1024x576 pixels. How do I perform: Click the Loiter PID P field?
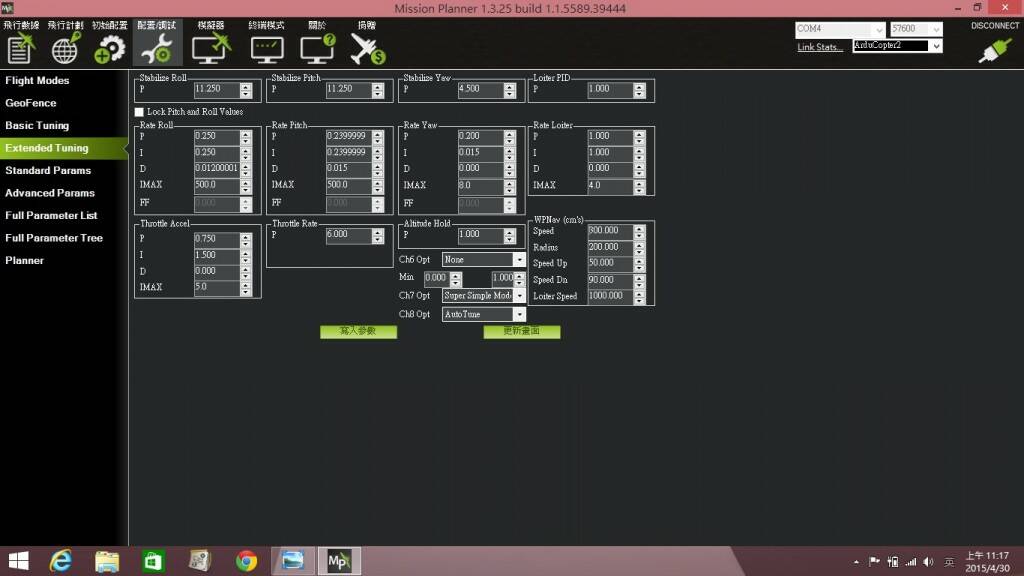[610, 89]
